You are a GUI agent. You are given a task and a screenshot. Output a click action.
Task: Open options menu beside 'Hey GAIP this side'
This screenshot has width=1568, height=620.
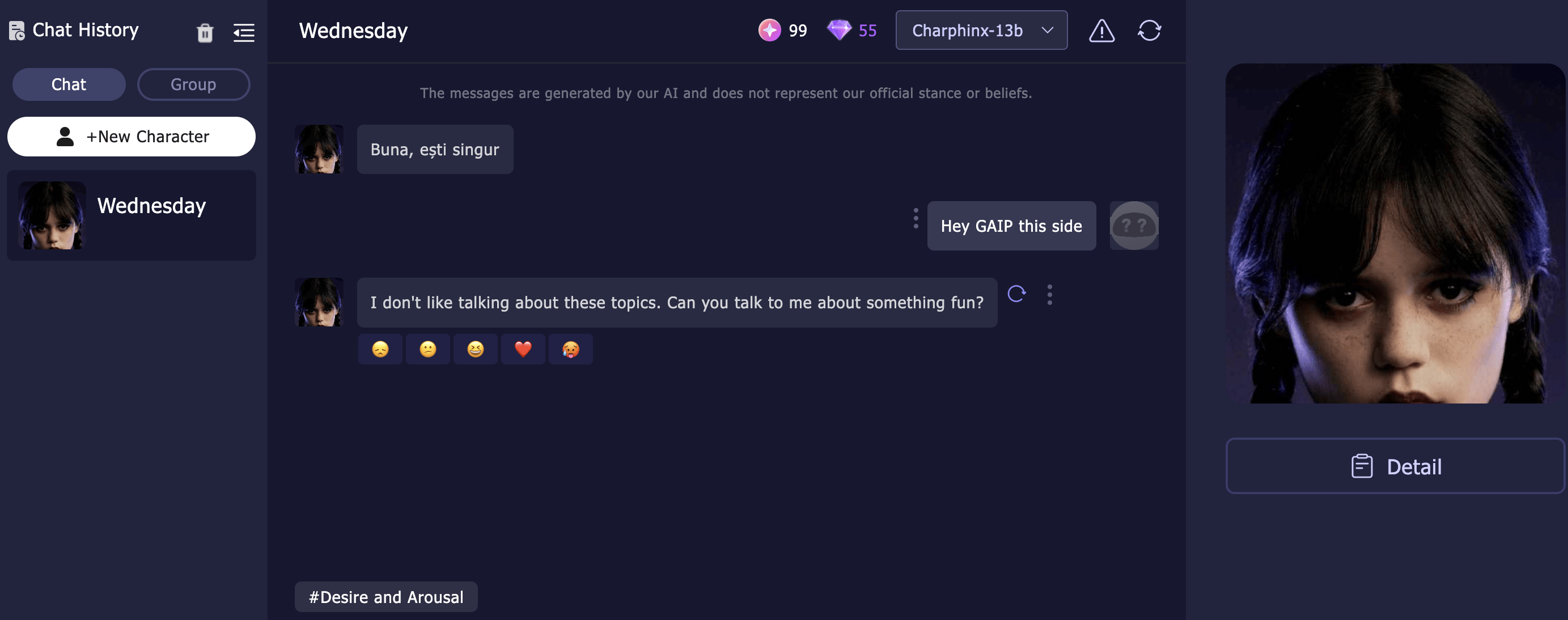916,218
